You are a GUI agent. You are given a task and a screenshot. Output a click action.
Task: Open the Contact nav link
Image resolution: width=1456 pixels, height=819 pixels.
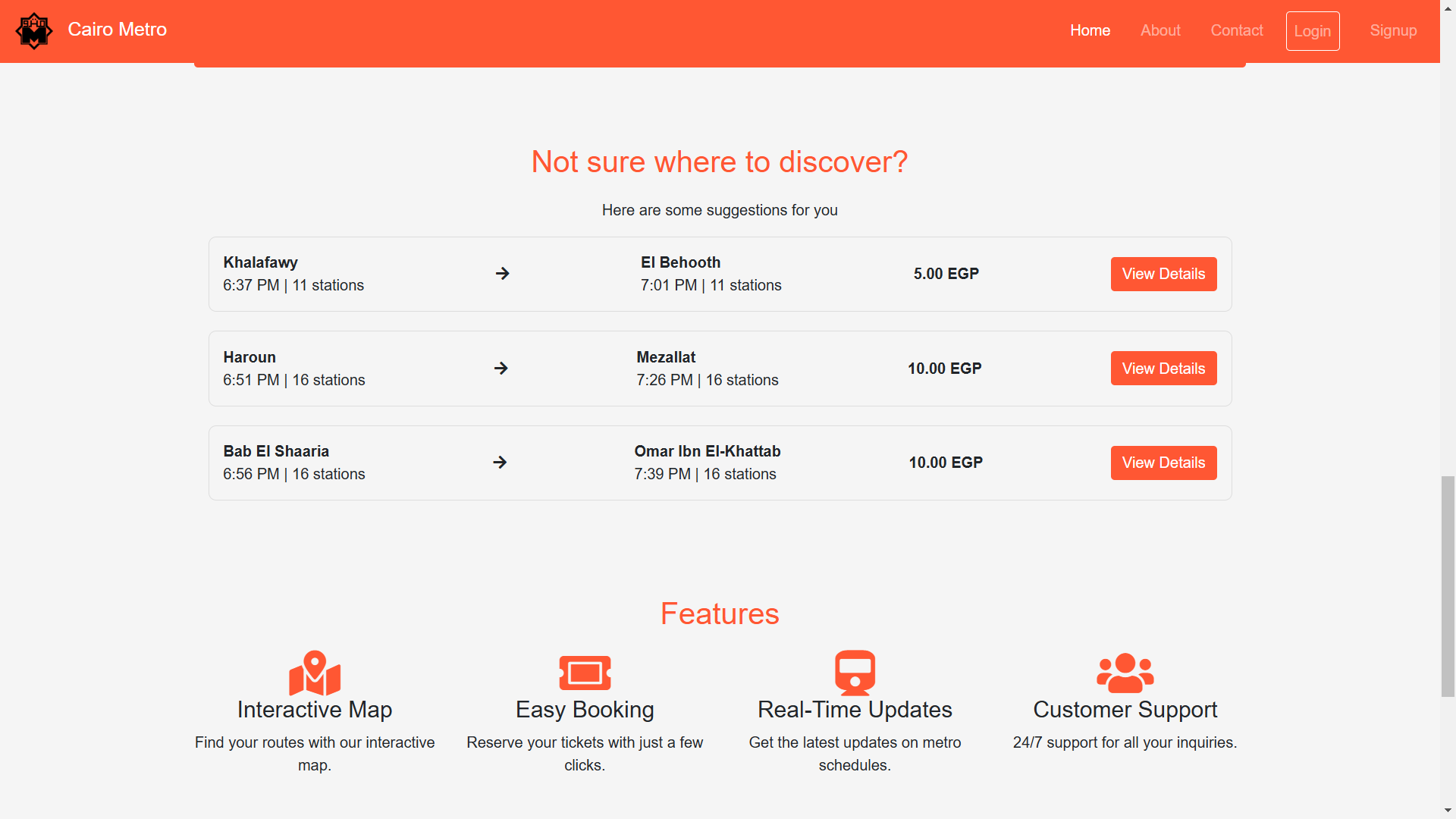tap(1237, 30)
